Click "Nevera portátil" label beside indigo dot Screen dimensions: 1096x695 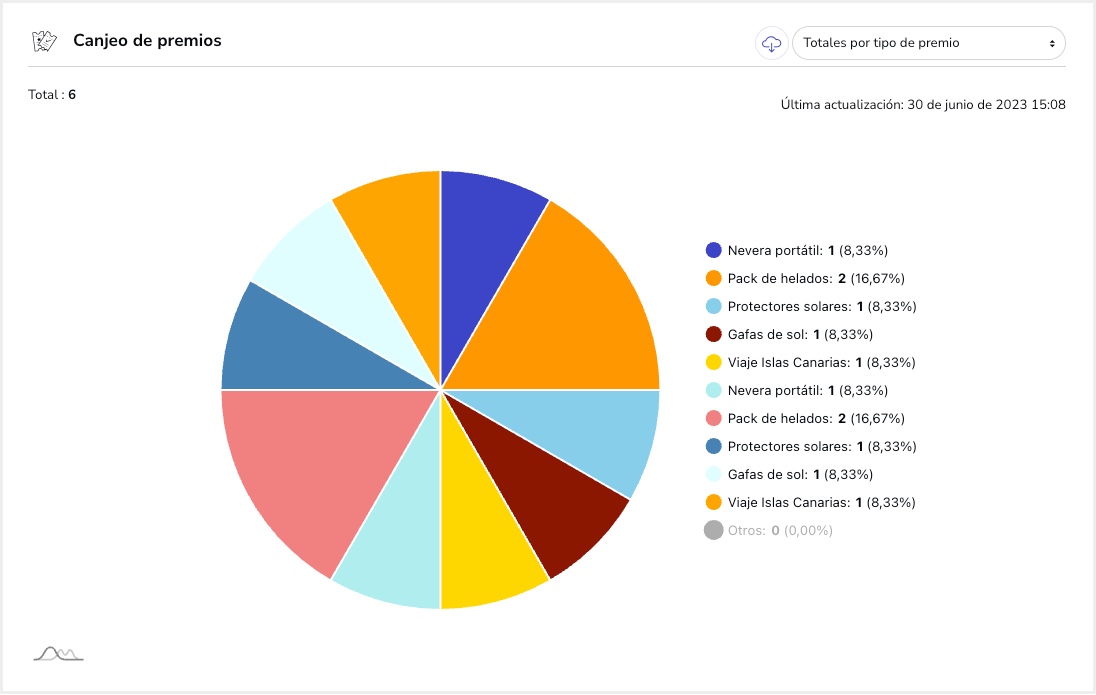coord(808,250)
